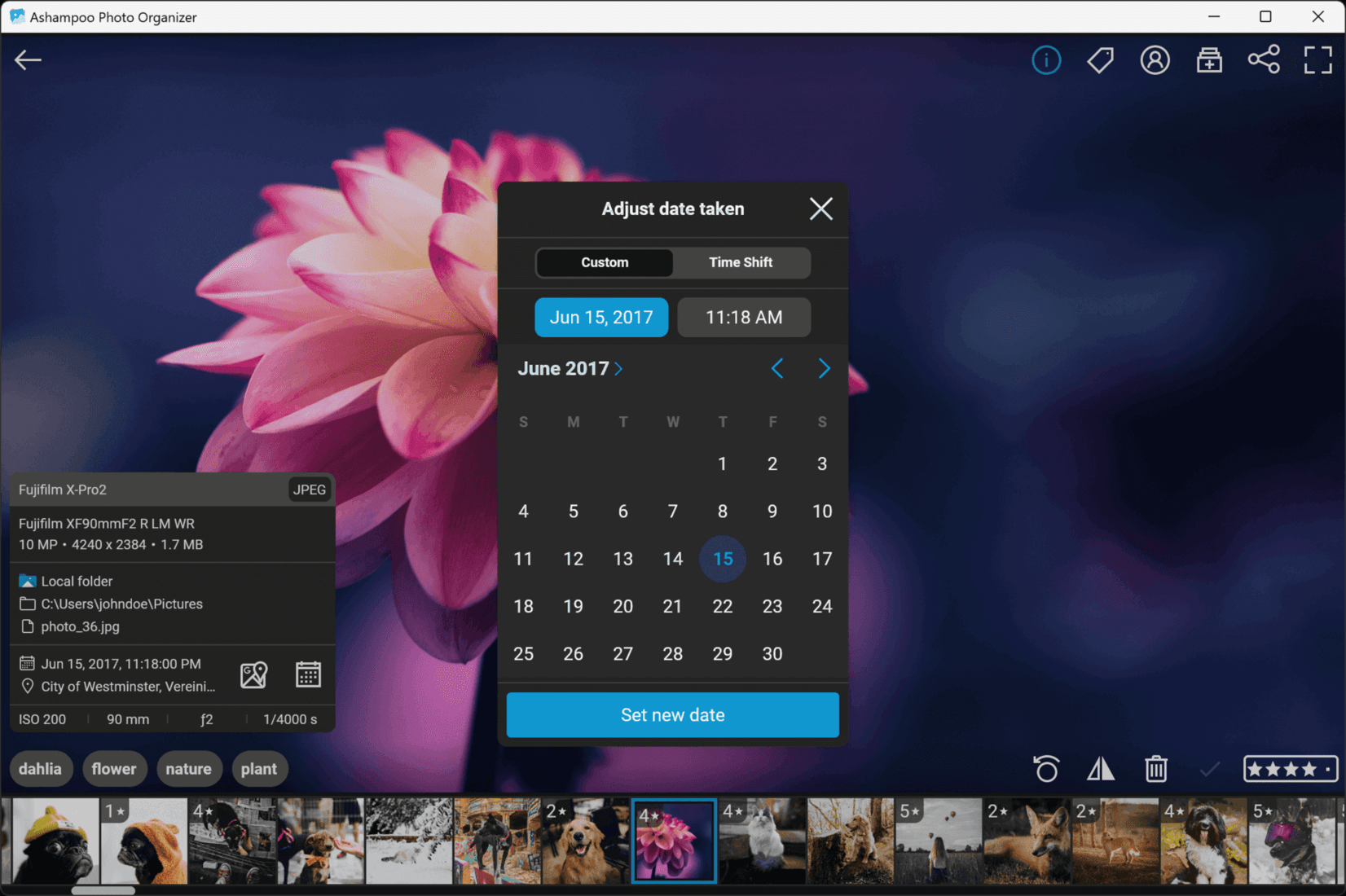Screen dimensions: 1346x896
Task: Open the people/face recognition icon
Action: 1155,59
